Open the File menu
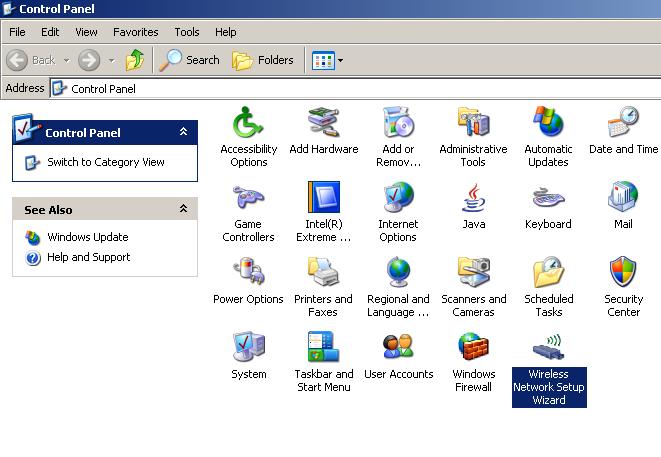This screenshot has width=661, height=457. point(17,32)
